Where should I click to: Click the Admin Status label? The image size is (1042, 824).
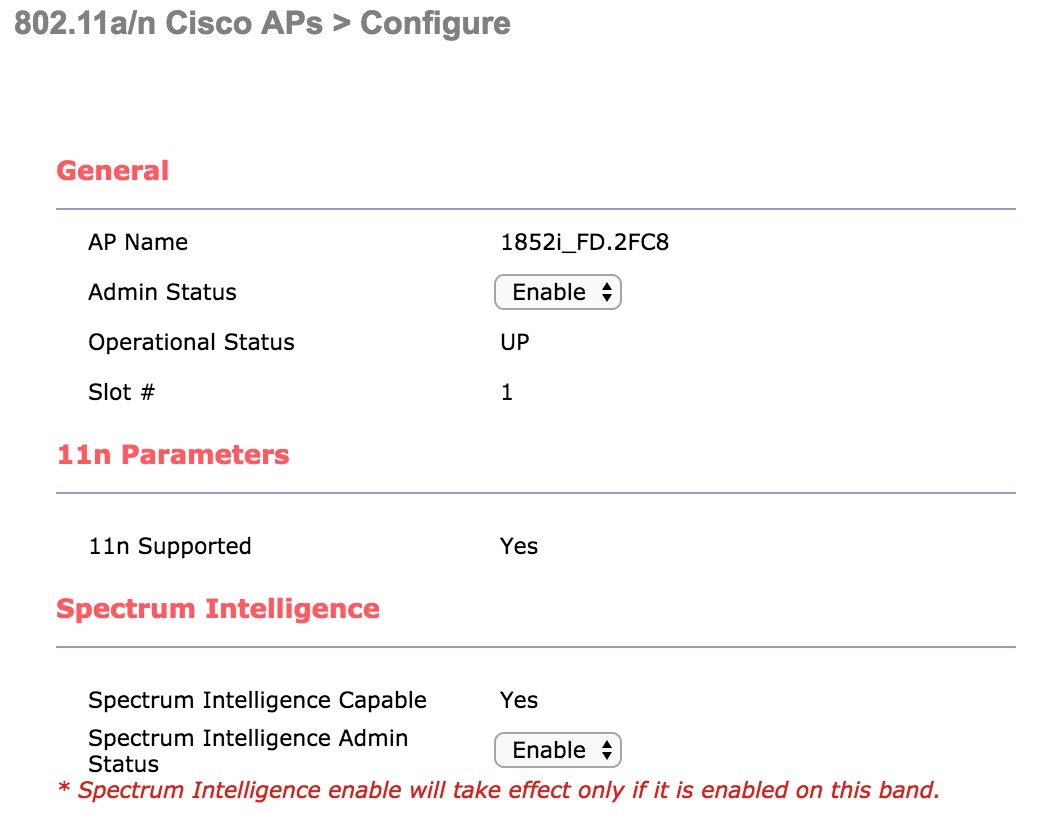pyautogui.click(x=162, y=292)
